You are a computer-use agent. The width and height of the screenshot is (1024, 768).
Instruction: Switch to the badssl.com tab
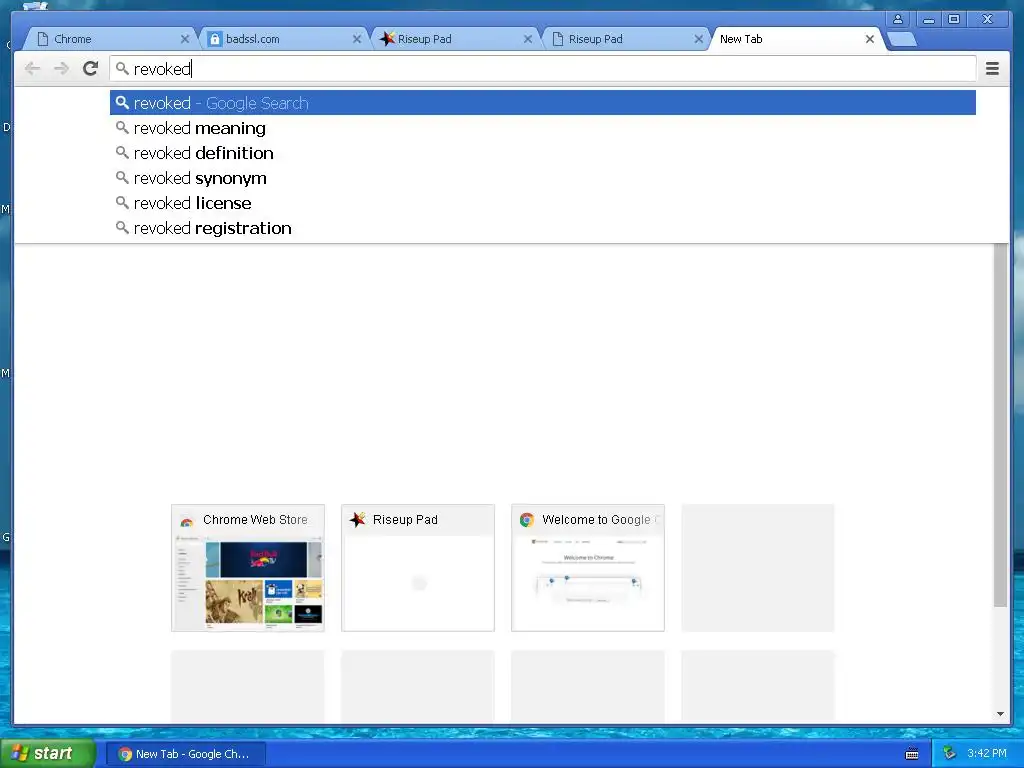tap(281, 39)
